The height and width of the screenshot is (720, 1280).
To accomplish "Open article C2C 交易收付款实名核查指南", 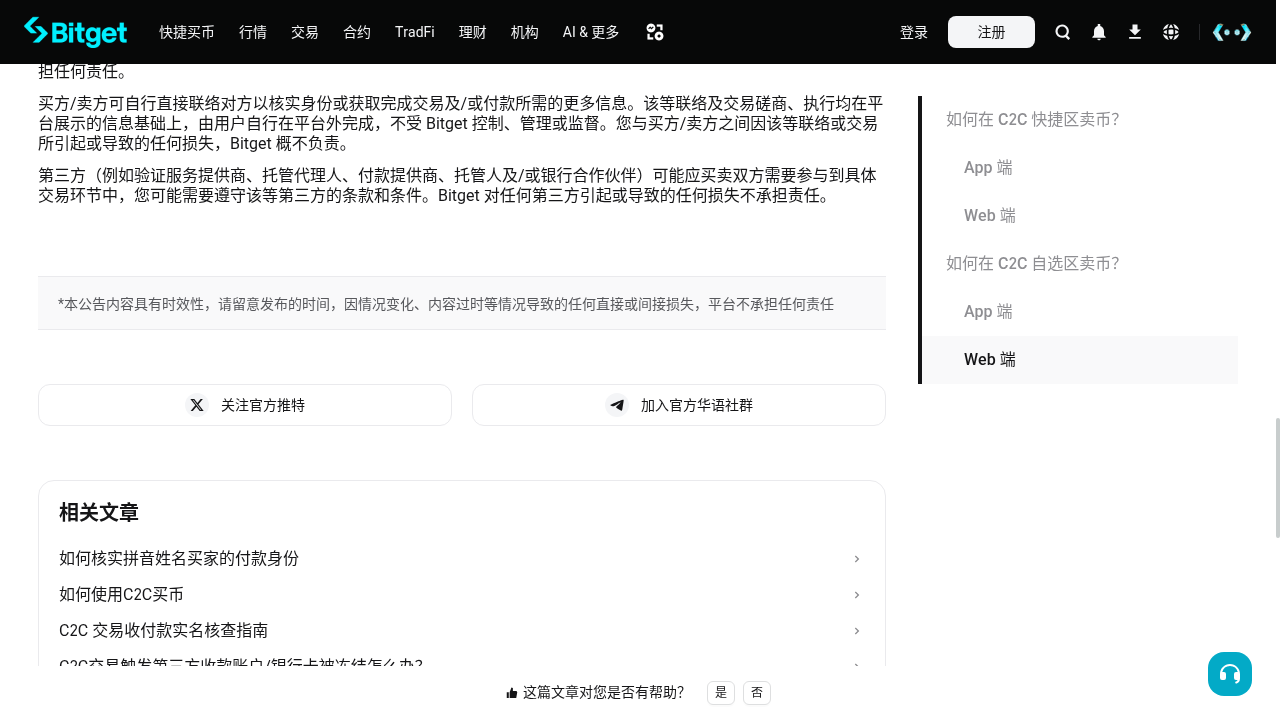I will [x=163, y=631].
